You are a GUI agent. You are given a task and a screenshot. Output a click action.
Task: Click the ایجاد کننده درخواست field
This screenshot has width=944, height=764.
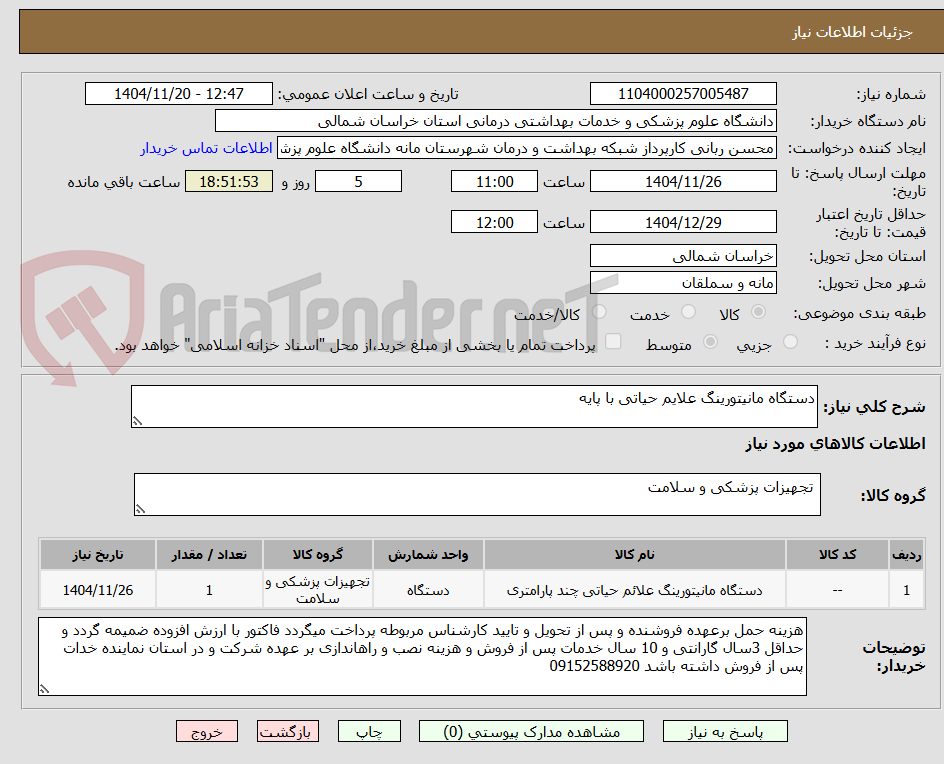click(527, 148)
